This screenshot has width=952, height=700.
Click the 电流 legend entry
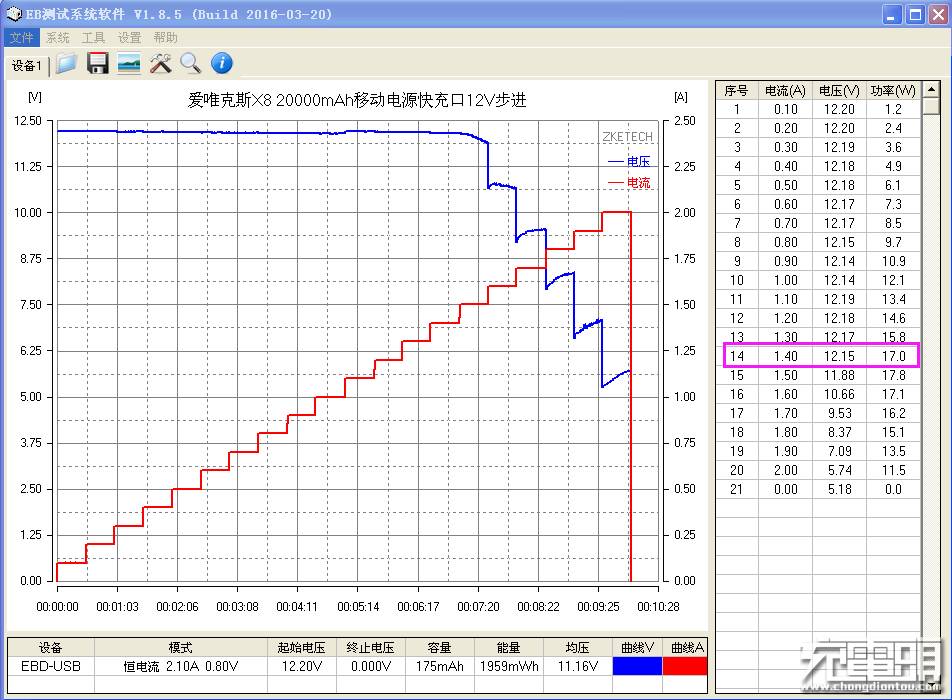pyautogui.click(x=629, y=183)
